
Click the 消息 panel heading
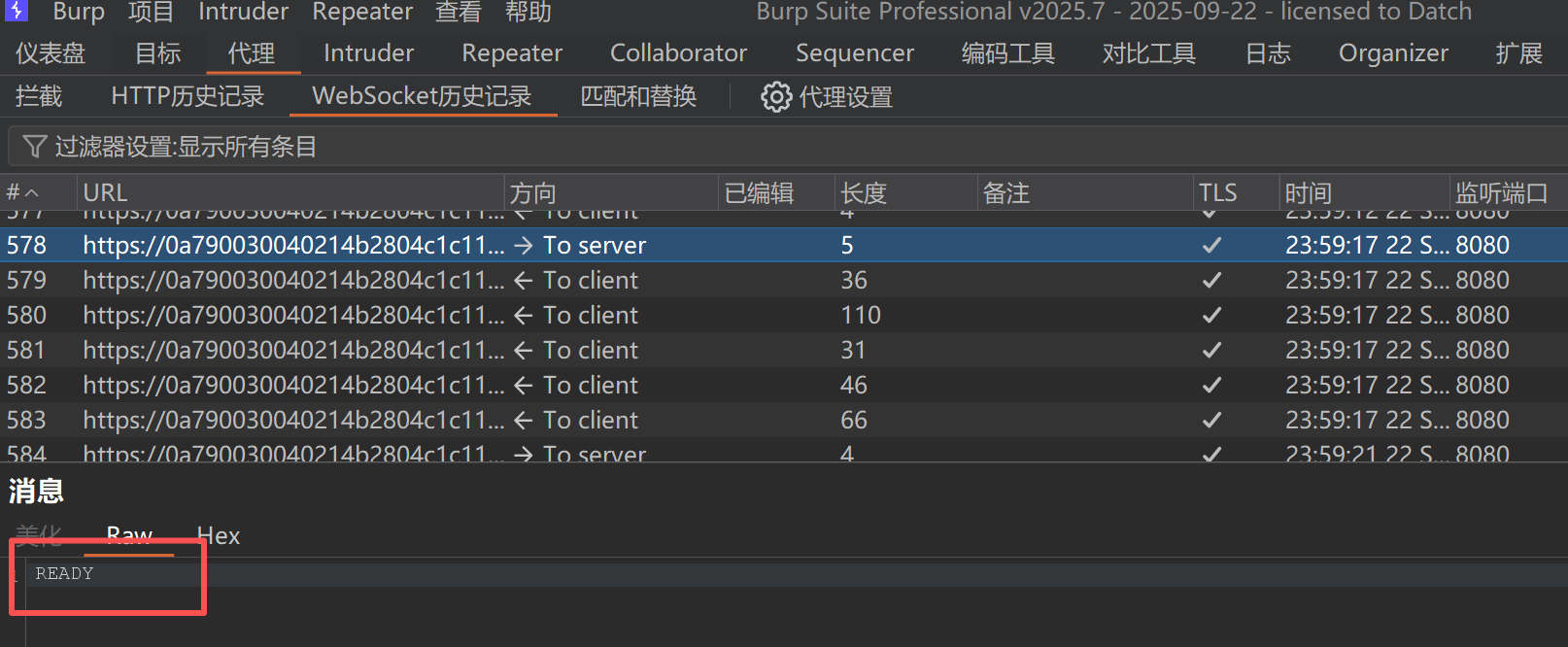point(36,492)
